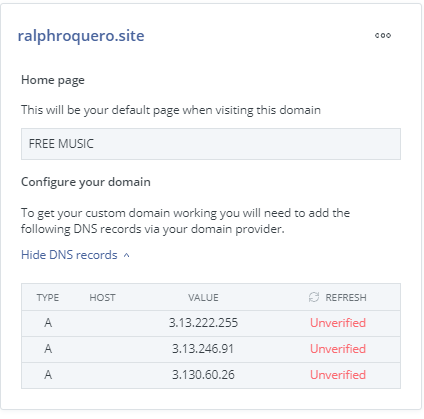Click the HOST column header
The image size is (424, 419).
[102, 297]
